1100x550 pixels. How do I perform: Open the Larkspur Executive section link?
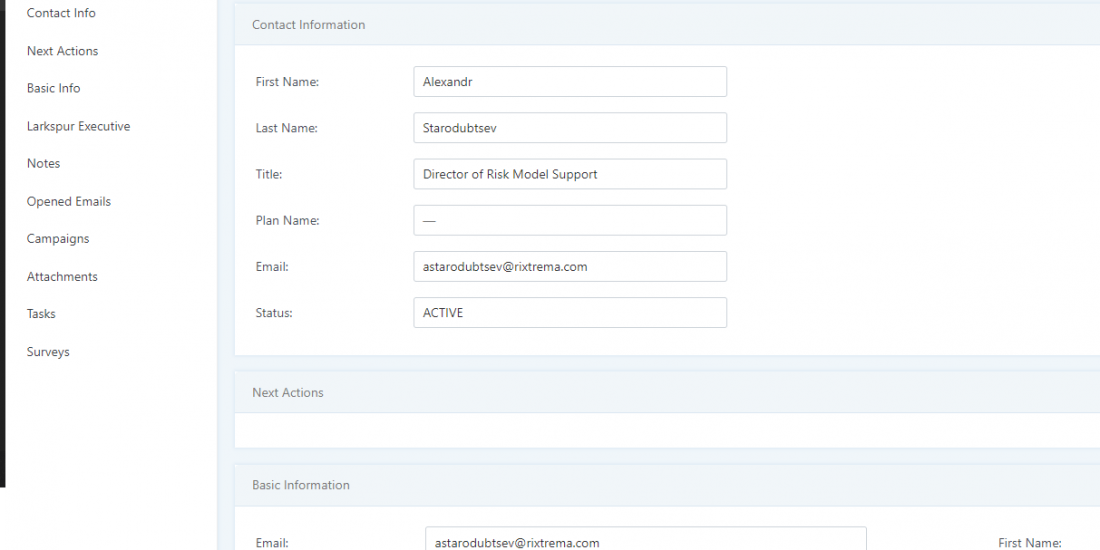coord(78,126)
